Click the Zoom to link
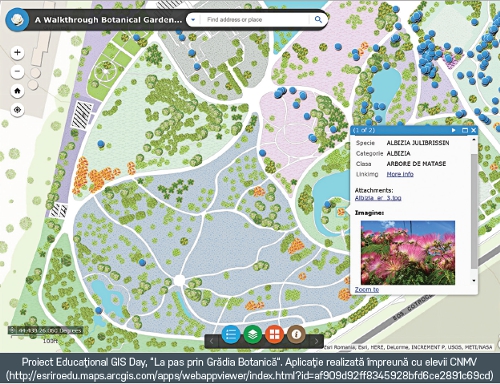 (x=367, y=289)
